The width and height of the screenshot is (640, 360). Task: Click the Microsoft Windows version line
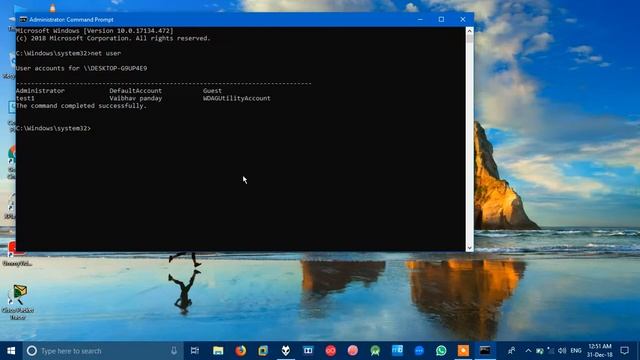click(x=95, y=31)
